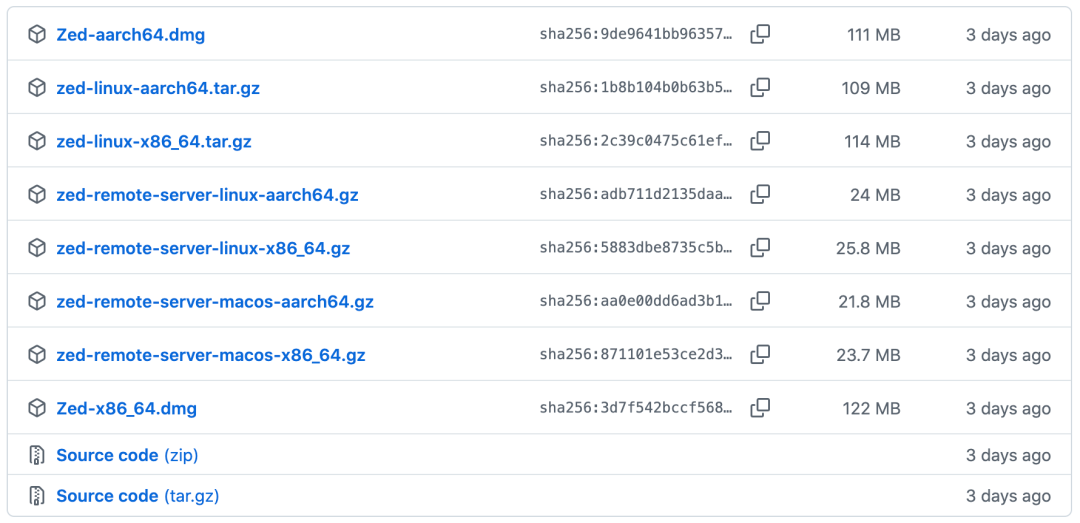Download zed-remote-server-linux-aarch64.gz
The width and height of the screenshot is (1080, 523).
coord(207,194)
